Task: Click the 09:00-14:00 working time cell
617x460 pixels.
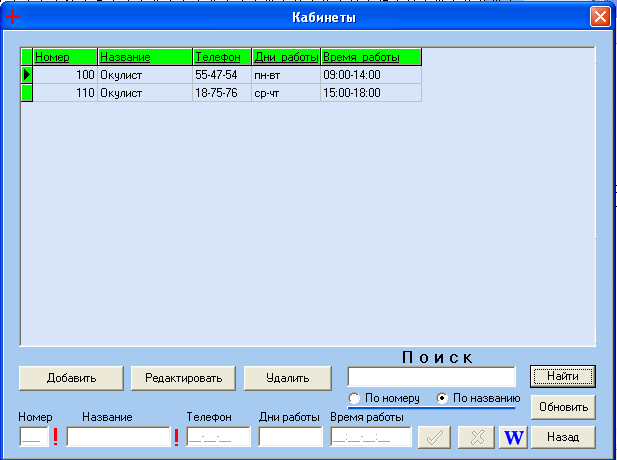Action: coord(371,74)
